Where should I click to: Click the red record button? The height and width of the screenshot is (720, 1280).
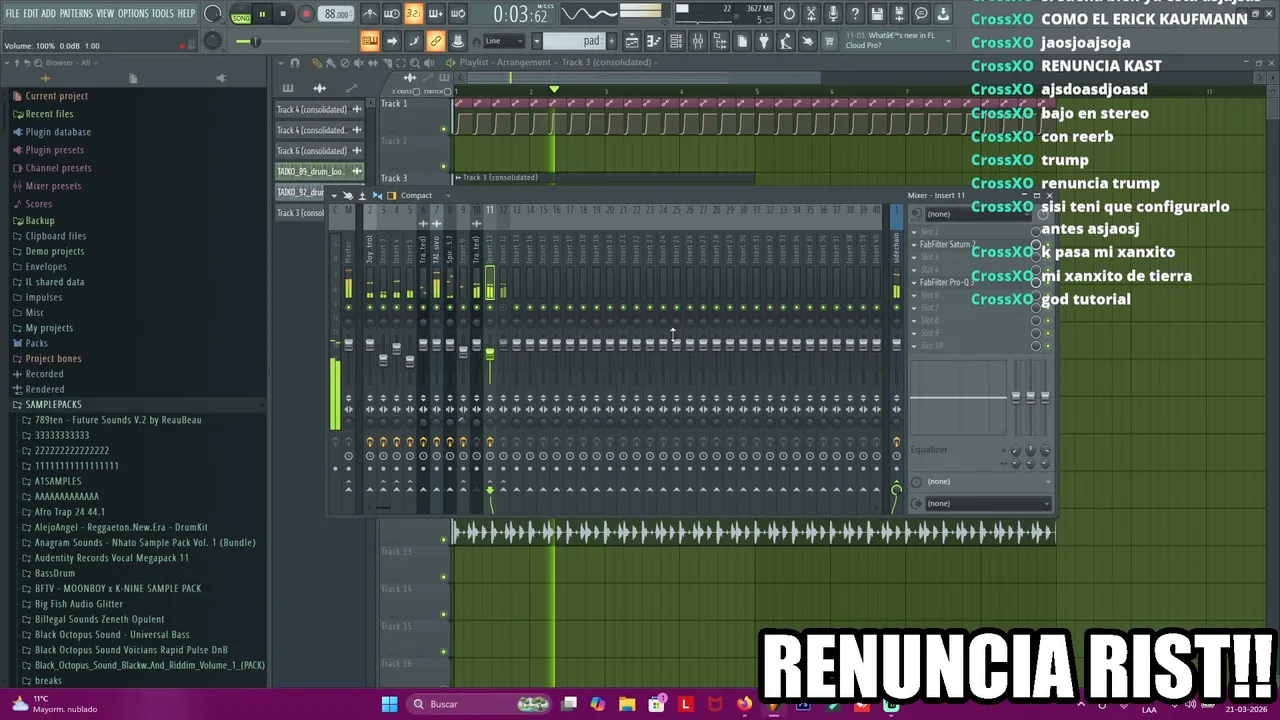tap(306, 14)
